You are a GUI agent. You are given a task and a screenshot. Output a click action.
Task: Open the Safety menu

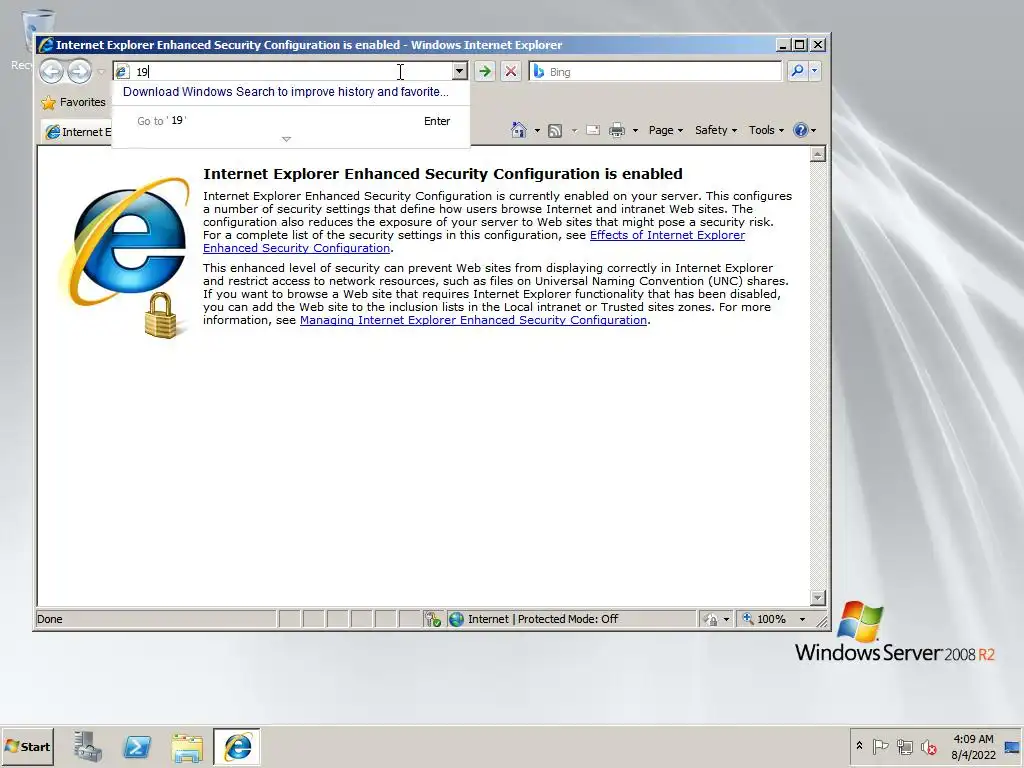tap(716, 130)
